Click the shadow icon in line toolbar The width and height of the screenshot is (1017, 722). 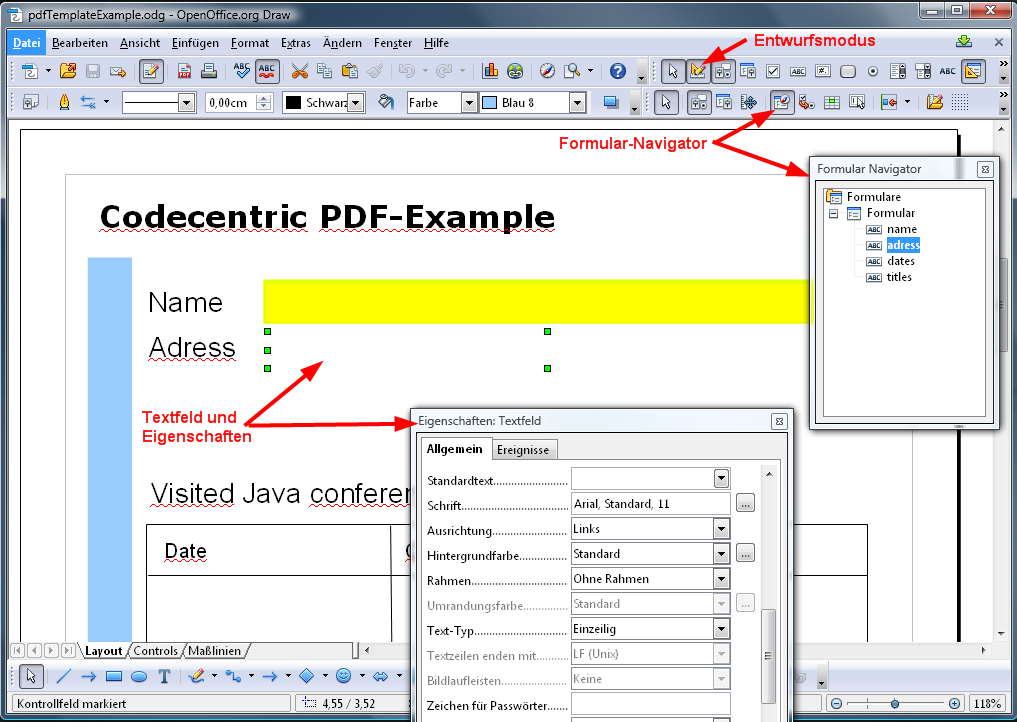tap(611, 102)
